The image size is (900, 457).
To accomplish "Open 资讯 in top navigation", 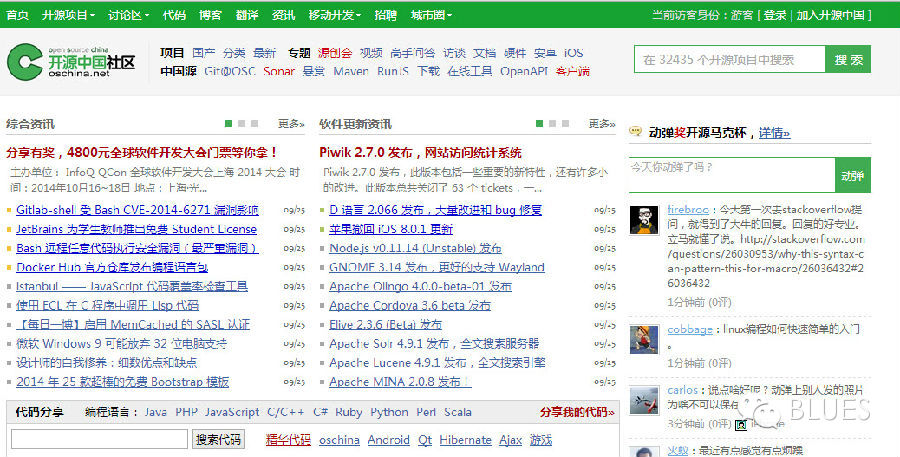I will click(x=284, y=15).
